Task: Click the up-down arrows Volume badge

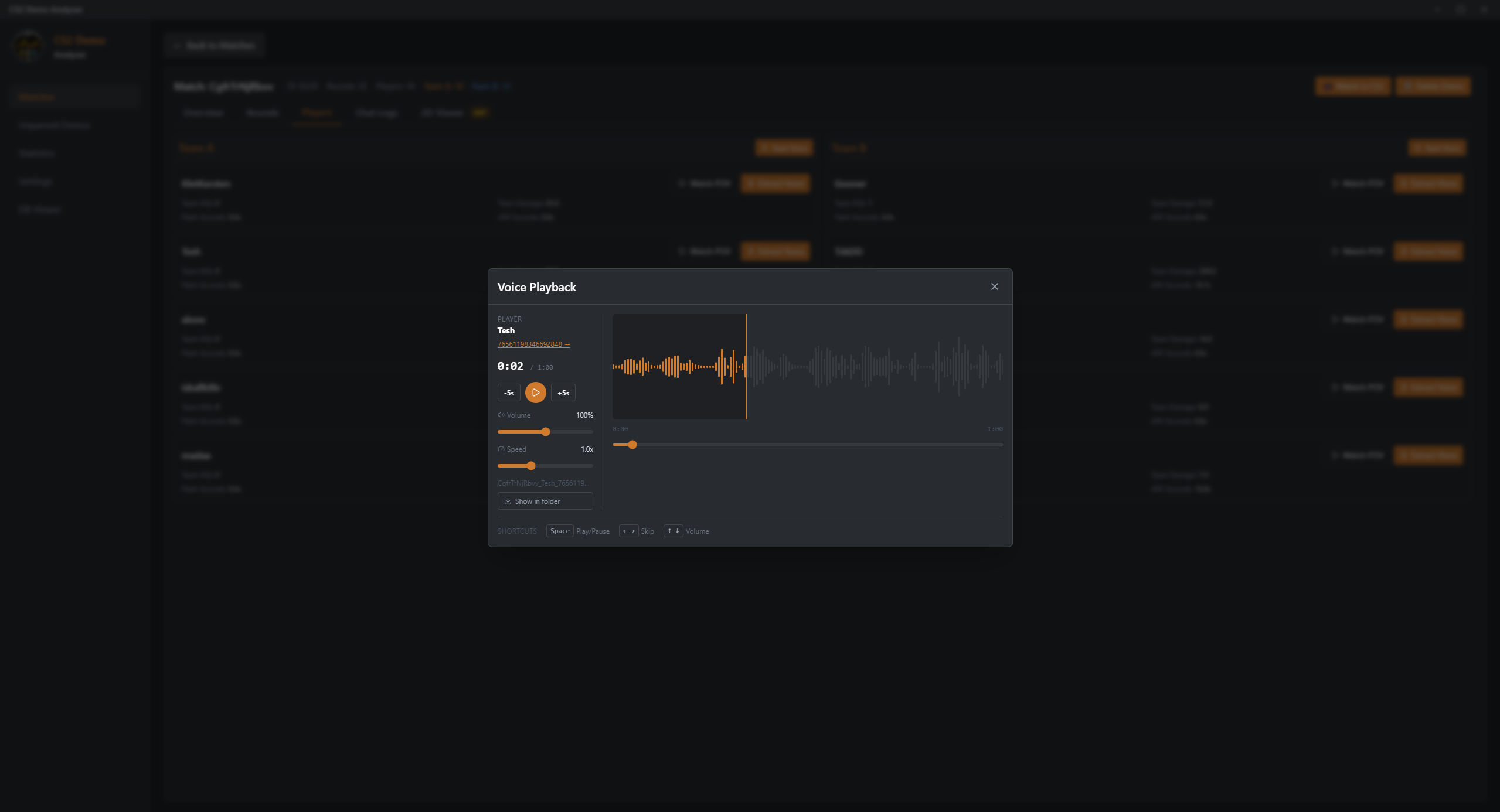Action: pos(673,531)
